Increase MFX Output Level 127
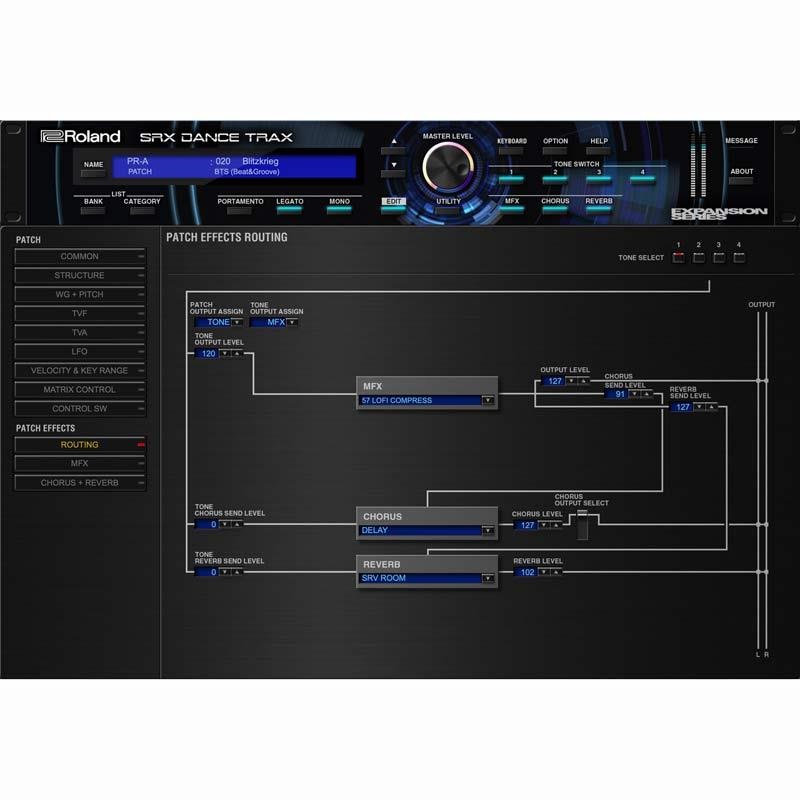This screenshot has width=800, height=800. [584, 381]
